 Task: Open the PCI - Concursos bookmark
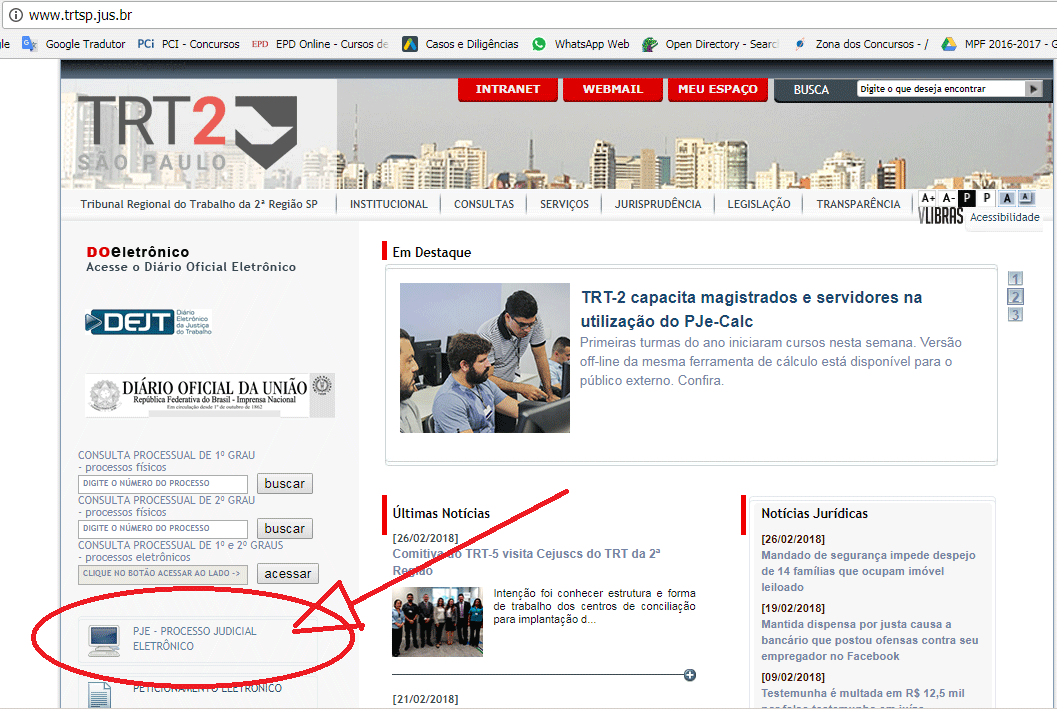click(x=189, y=44)
